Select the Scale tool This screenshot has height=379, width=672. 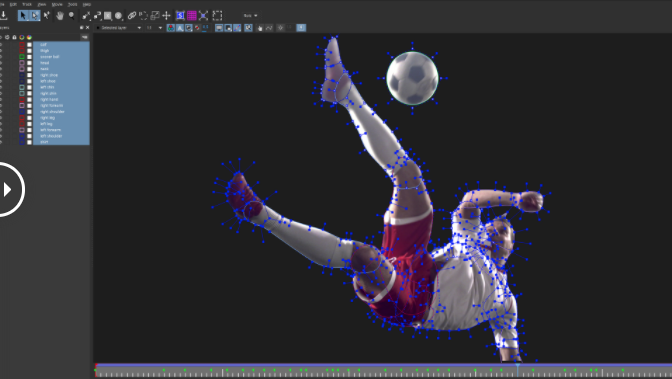(155, 16)
